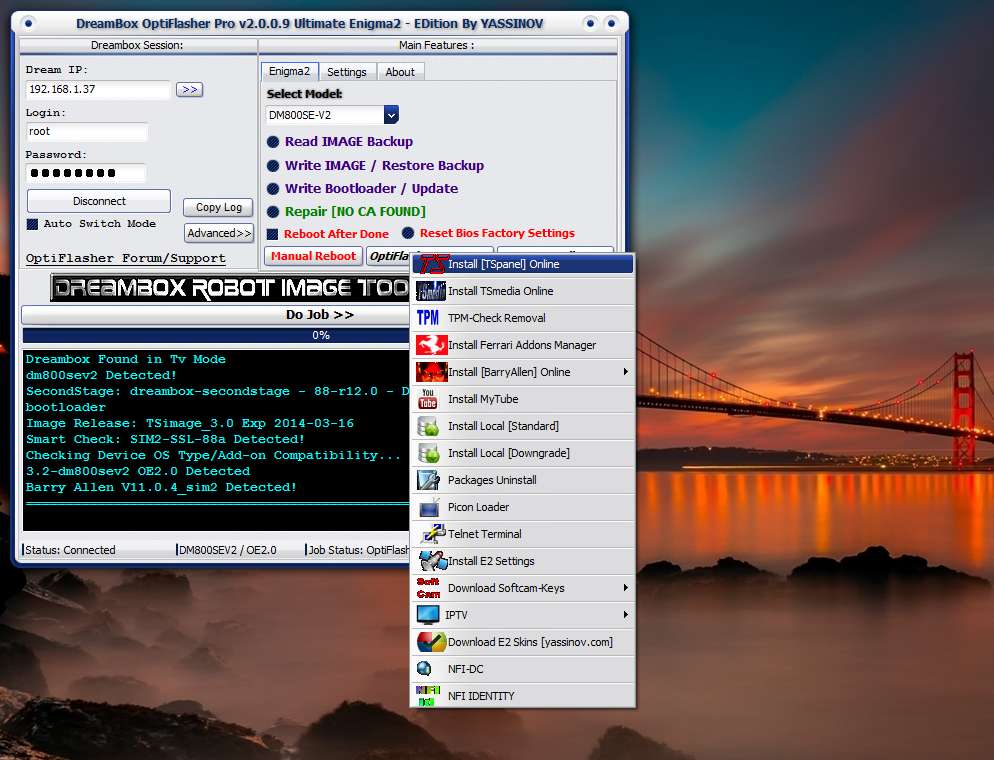Click the Install Local Standard package icon
Screen dimensions: 994x760
click(x=429, y=426)
